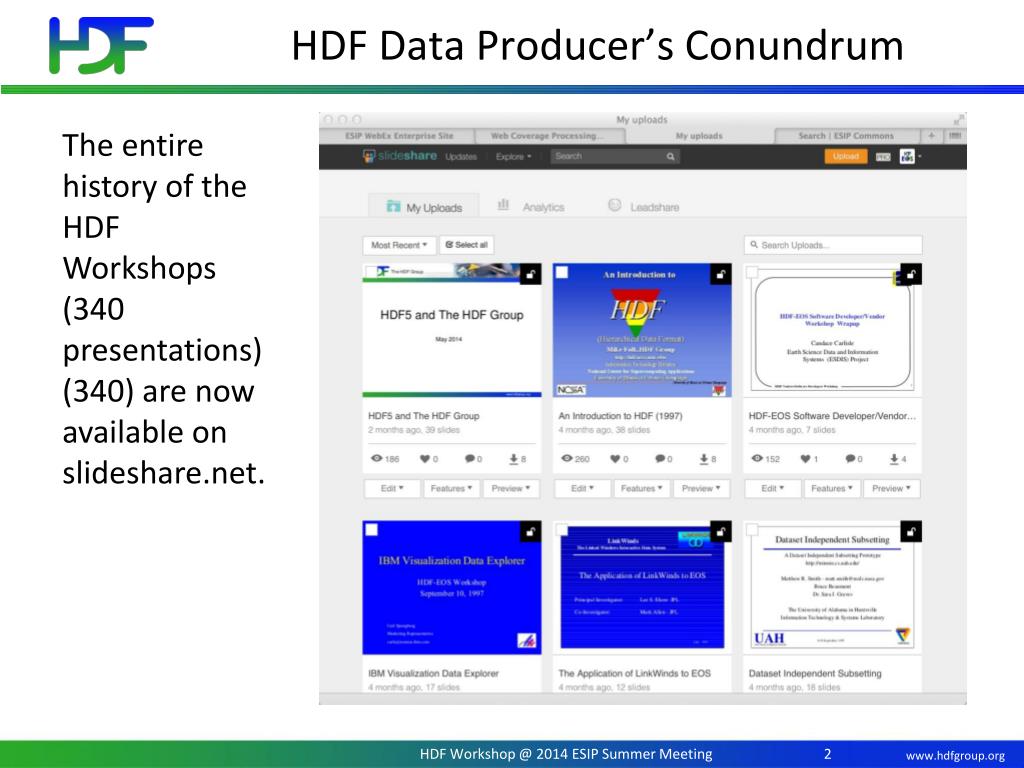Image resolution: width=1024 pixels, height=768 pixels.
Task: Click the My Uploads folder icon
Action: (x=392, y=206)
